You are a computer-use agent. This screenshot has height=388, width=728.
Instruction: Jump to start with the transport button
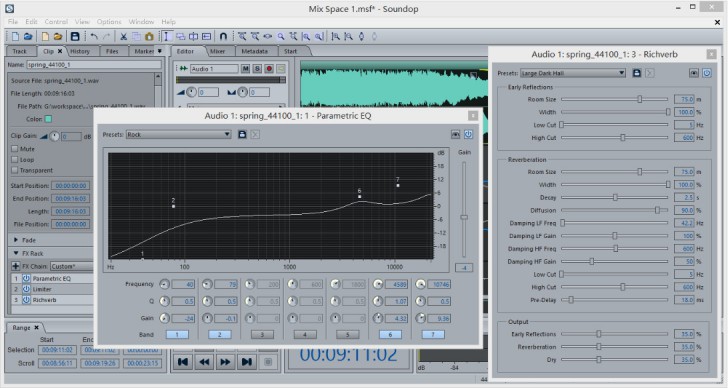point(183,362)
